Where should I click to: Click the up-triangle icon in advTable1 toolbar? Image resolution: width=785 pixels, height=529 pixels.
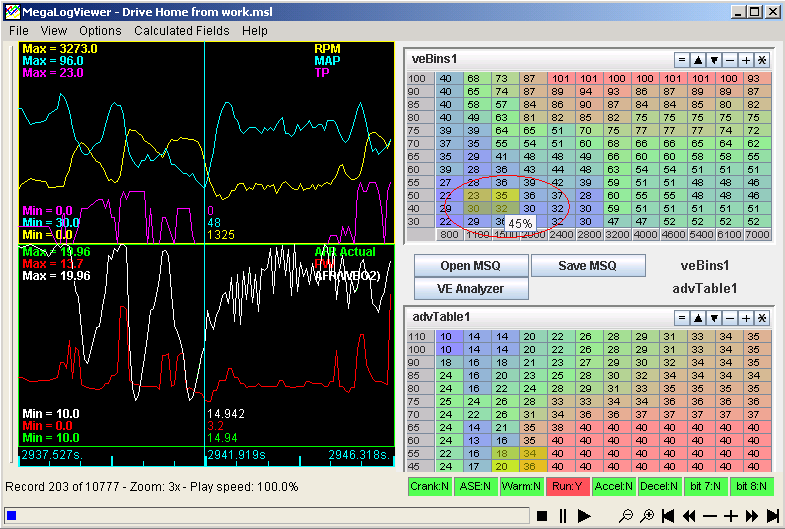coord(697,318)
